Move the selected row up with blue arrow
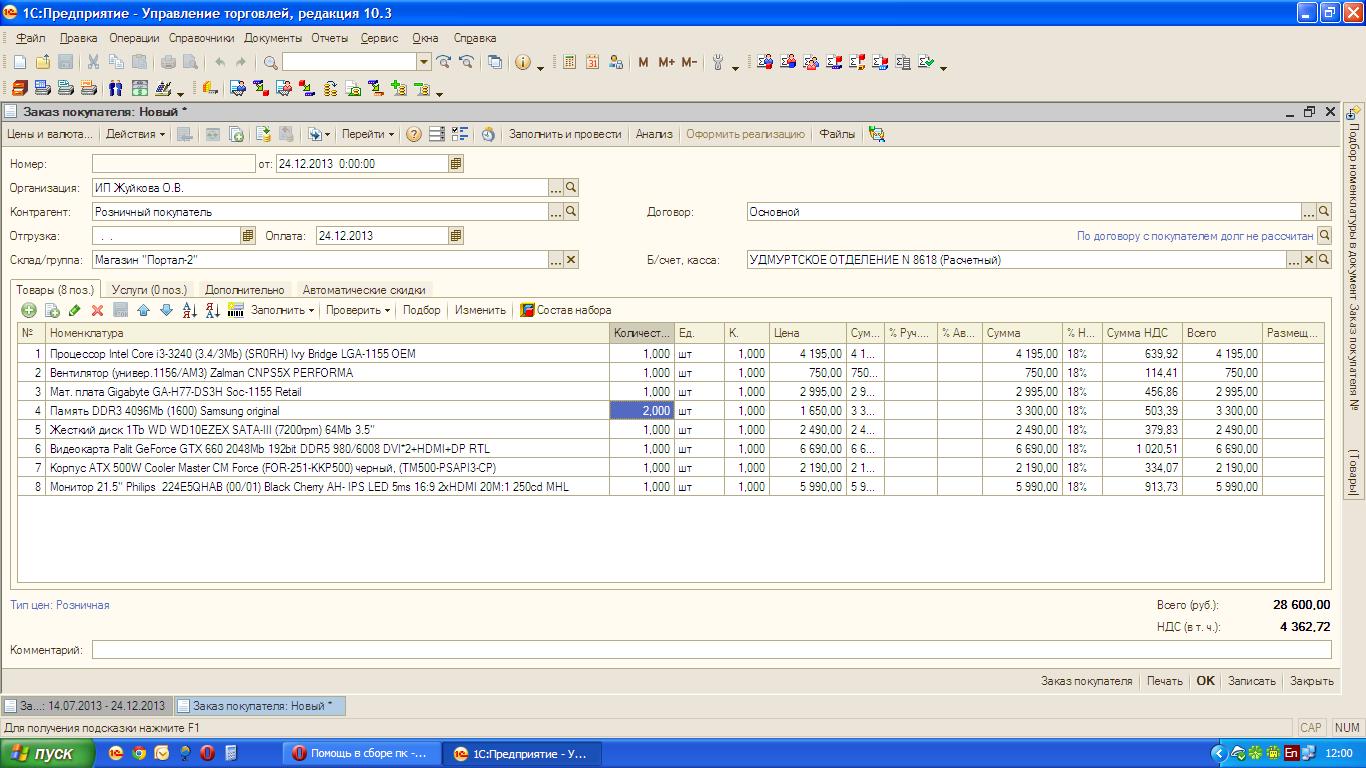This screenshot has width=1366, height=768. pos(143,311)
